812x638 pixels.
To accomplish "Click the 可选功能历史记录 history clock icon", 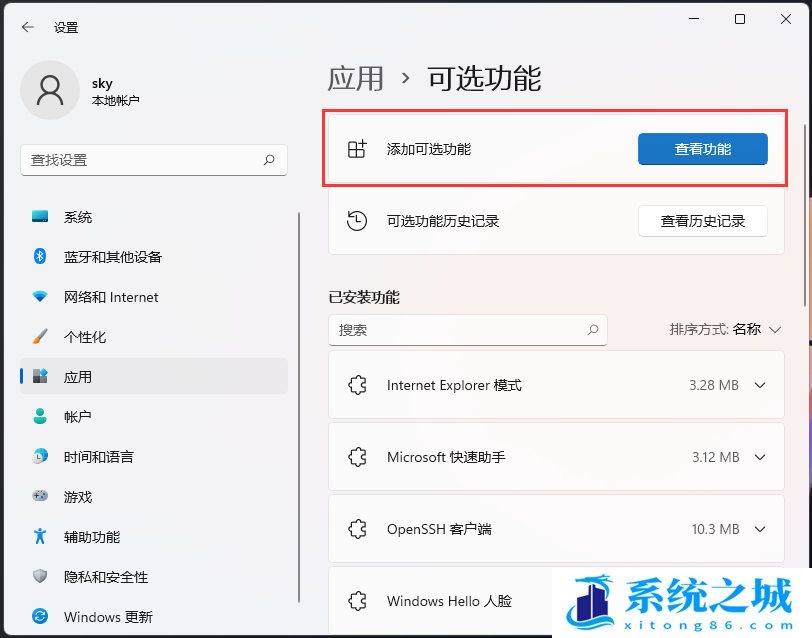I will click(x=357, y=221).
